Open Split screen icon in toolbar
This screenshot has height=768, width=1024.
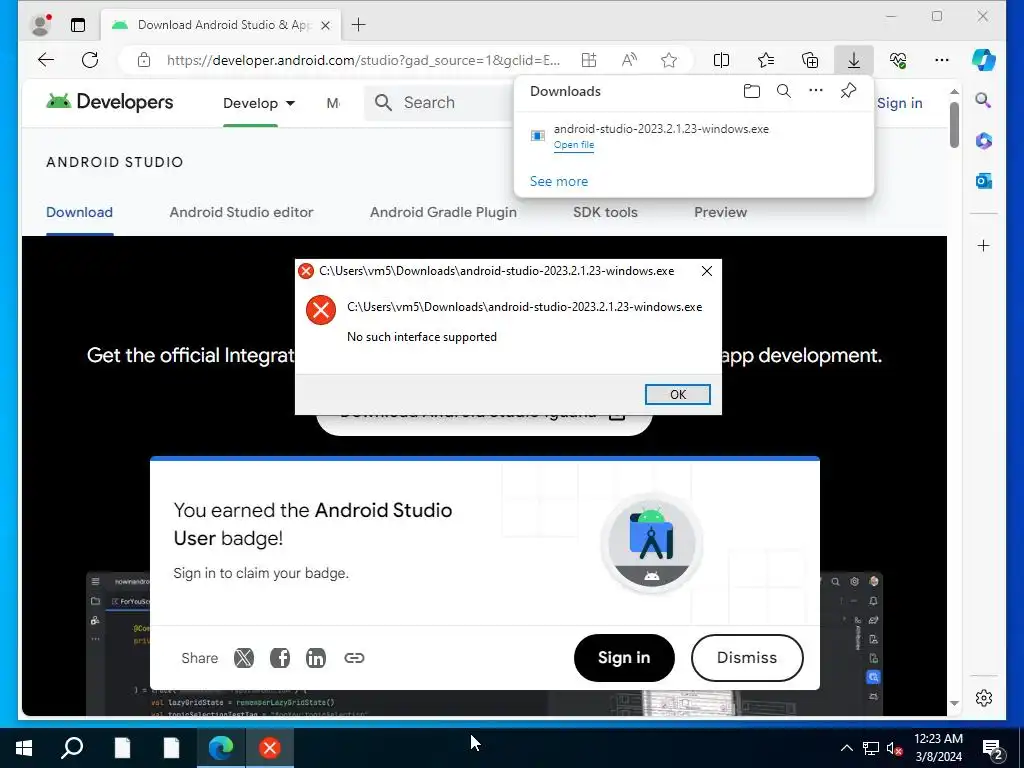pyautogui.click(x=722, y=60)
